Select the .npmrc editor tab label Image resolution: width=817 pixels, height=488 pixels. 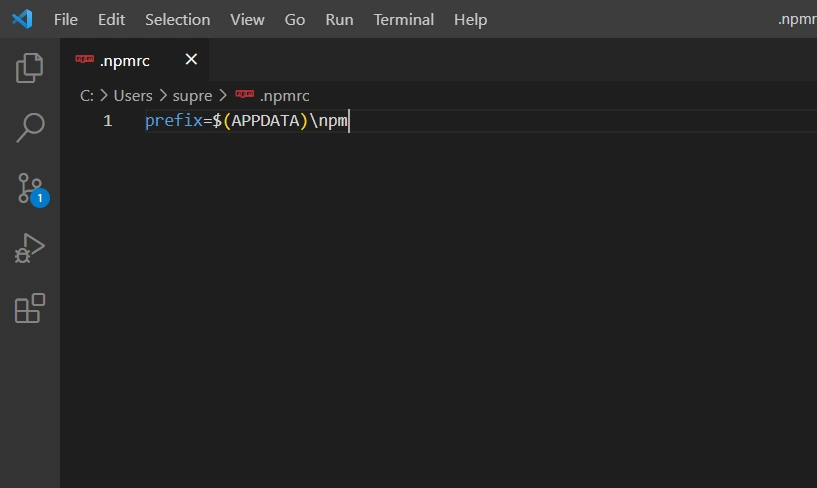[x=125, y=61]
